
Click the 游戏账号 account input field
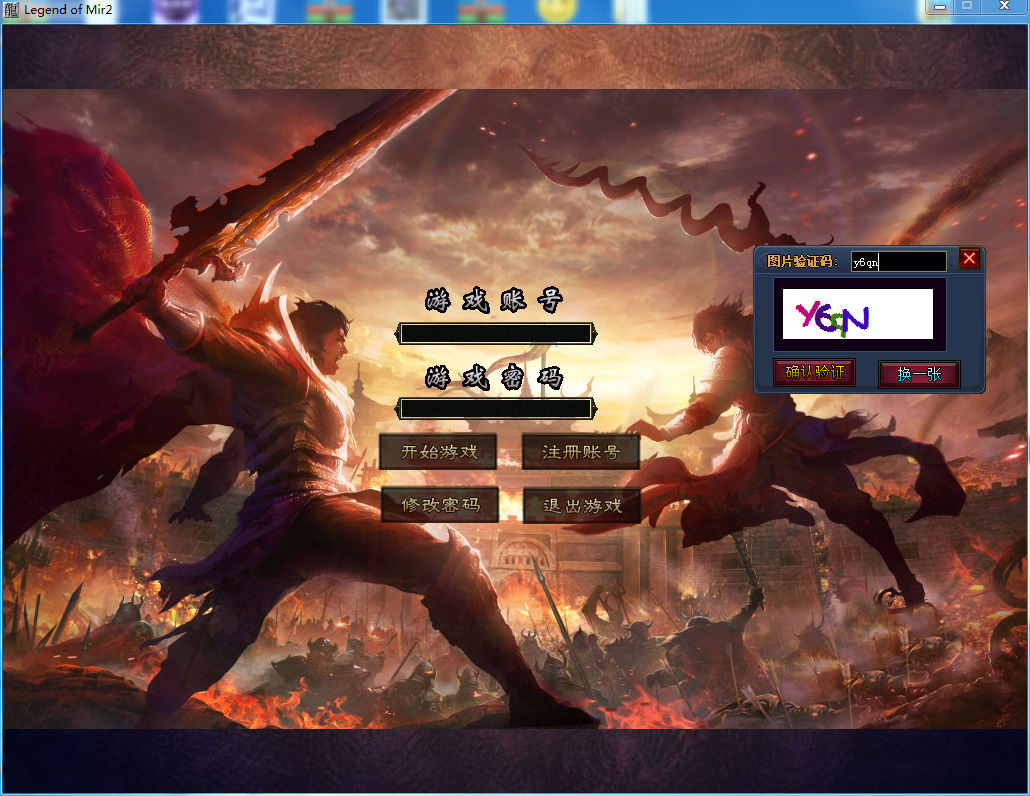pyautogui.click(x=496, y=334)
